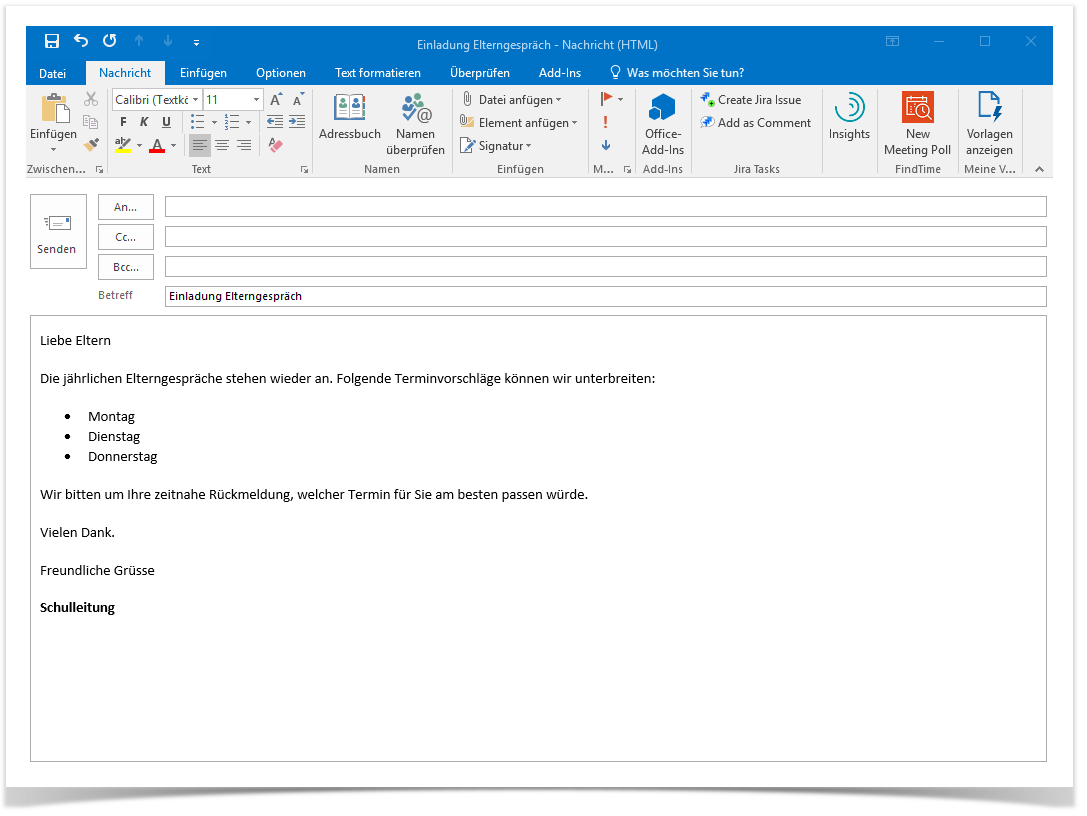Cut selection with the scissors icon
Image resolution: width=1087 pixels, height=816 pixels.
pyautogui.click(x=91, y=99)
